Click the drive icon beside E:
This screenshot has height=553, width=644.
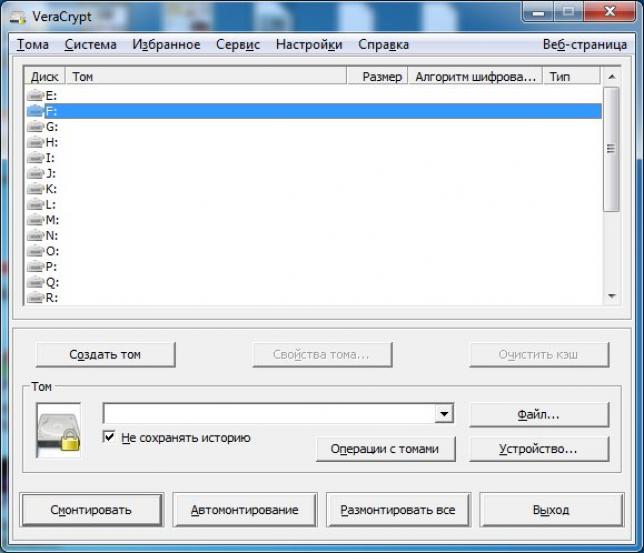click(35, 95)
